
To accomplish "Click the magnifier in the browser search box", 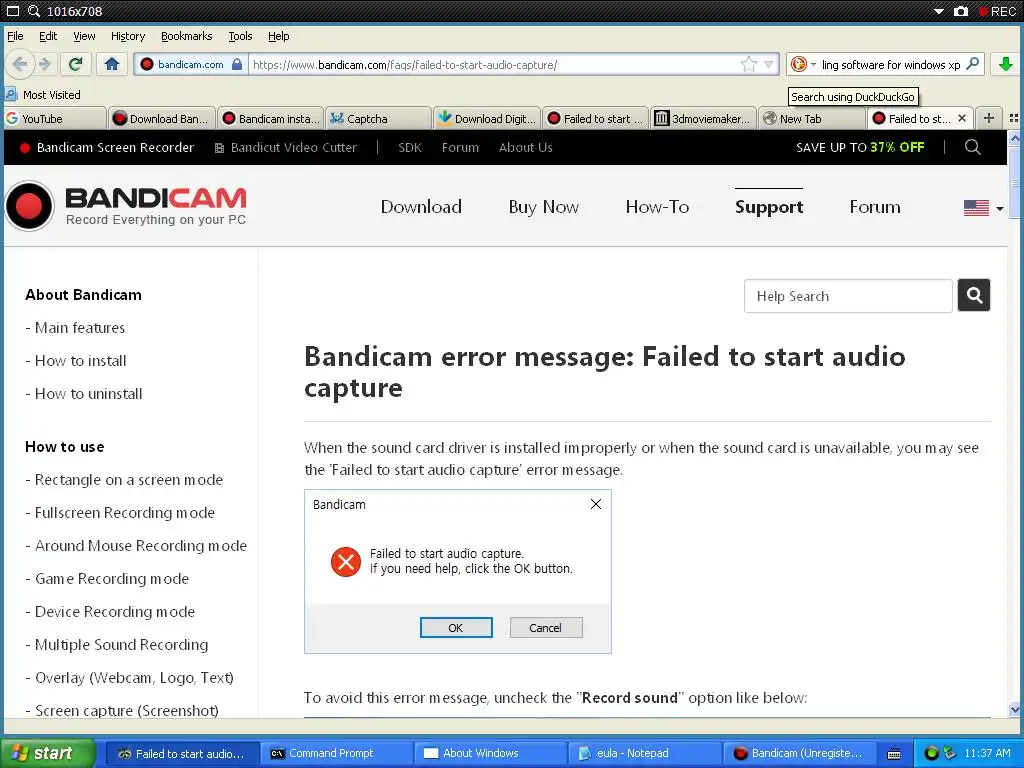I will (x=972, y=64).
